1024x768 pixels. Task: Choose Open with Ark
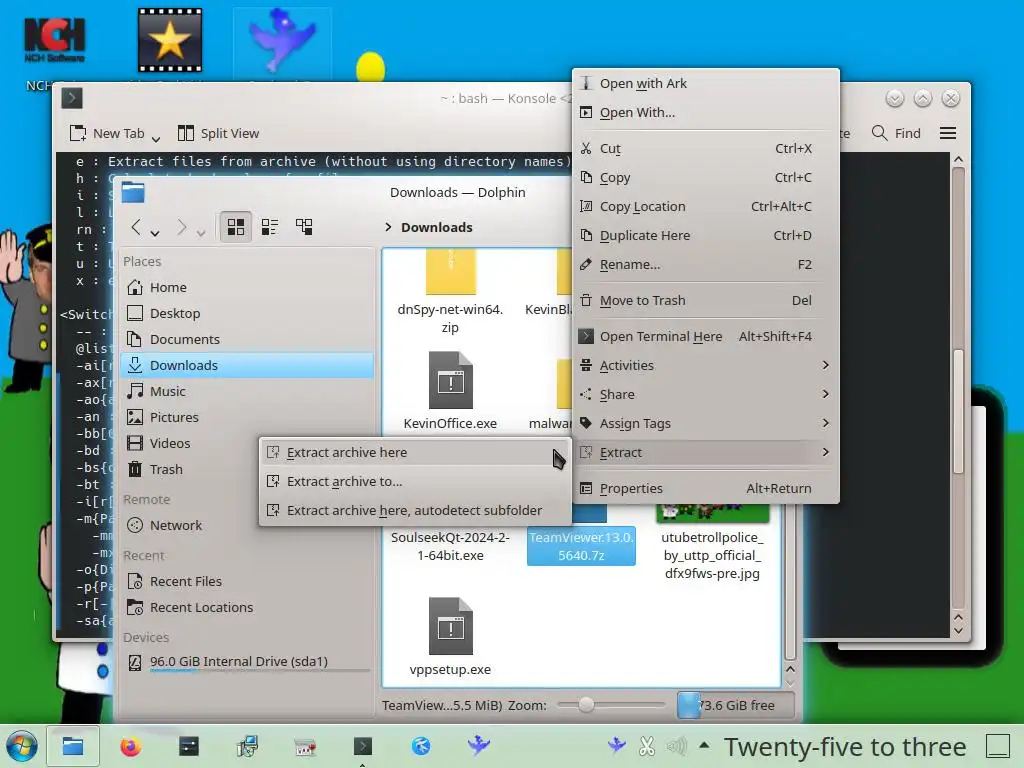click(706, 84)
